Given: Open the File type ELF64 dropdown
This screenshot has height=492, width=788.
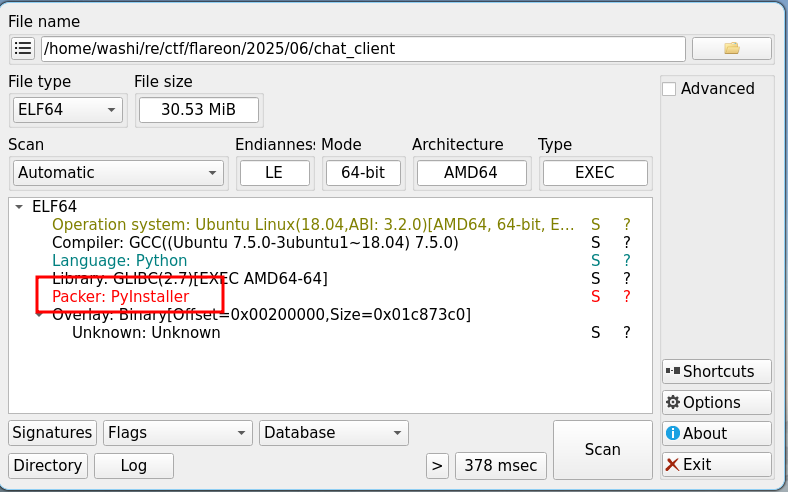Looking at the screenshot, I should pos(68,109).
